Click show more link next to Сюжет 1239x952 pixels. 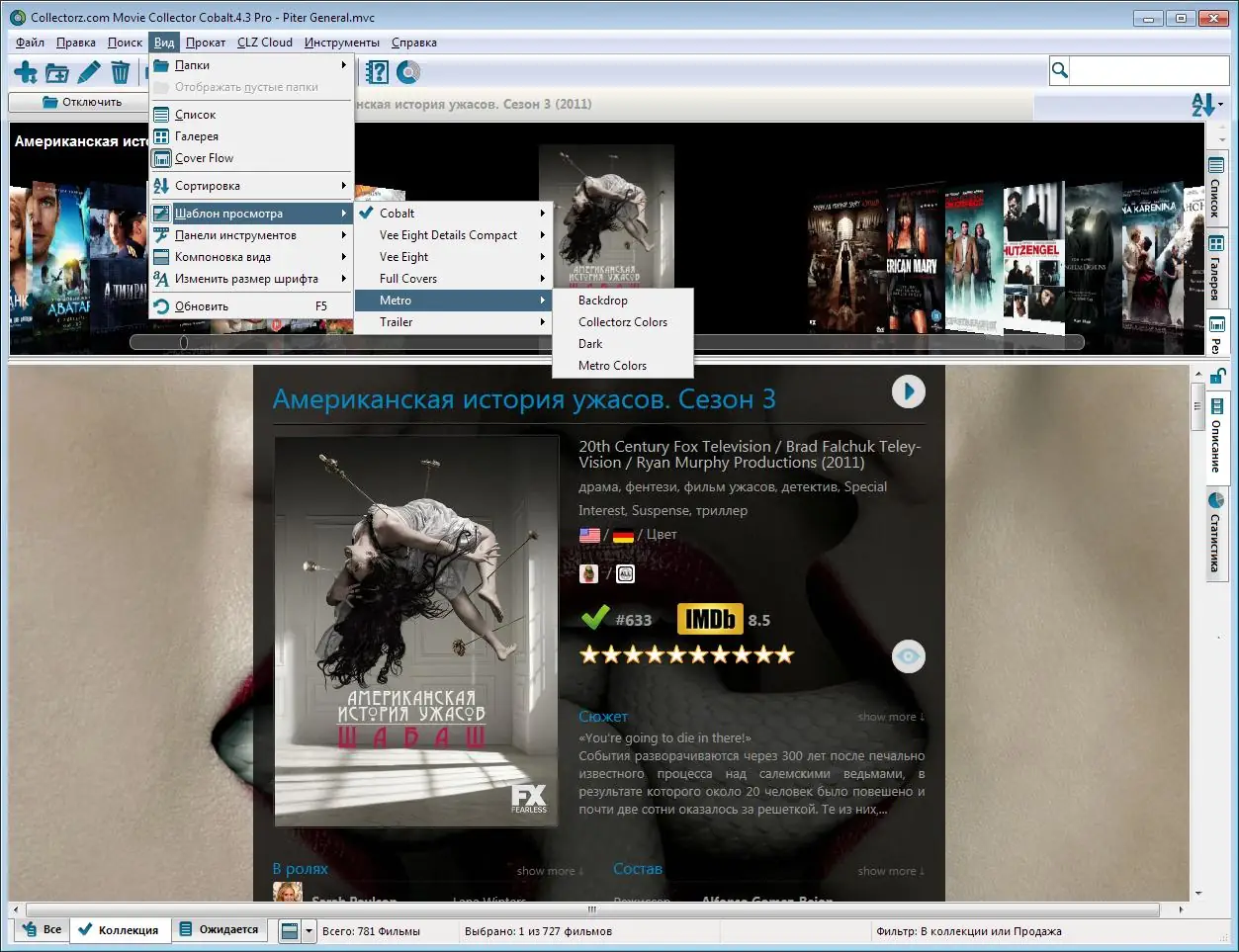pyautogui.click(x=891, y=718)
